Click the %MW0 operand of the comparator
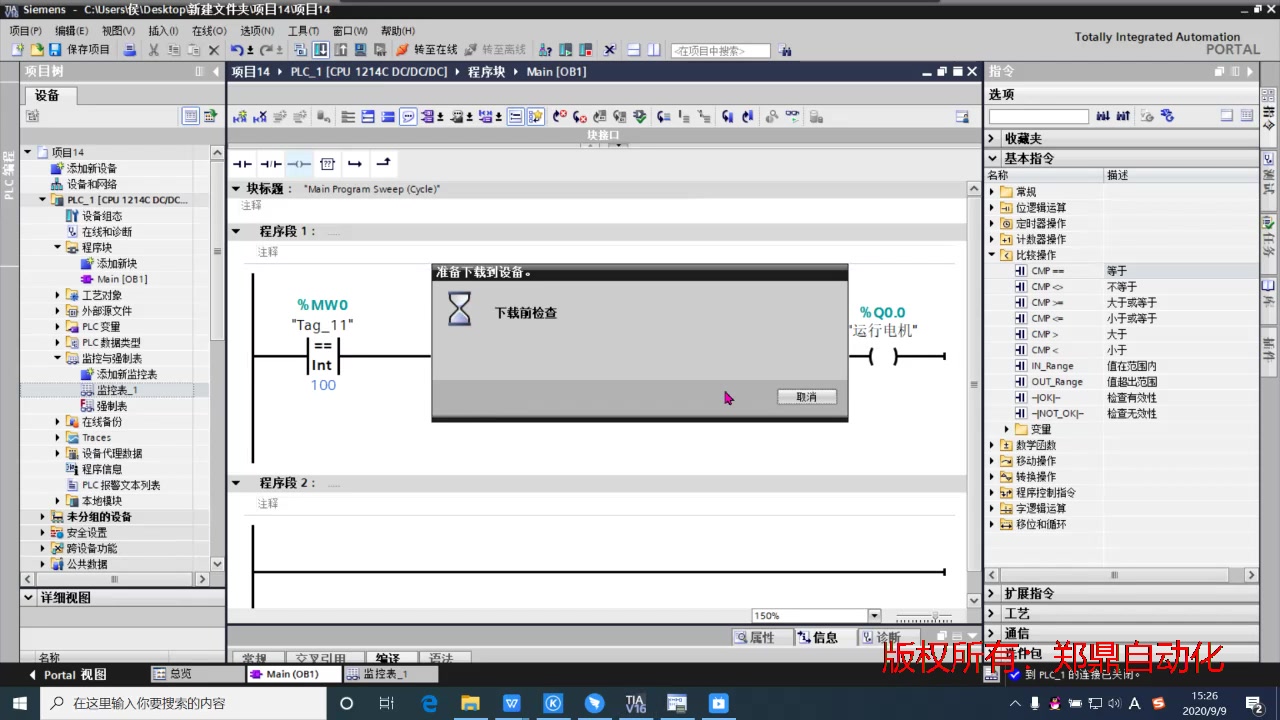1280x720 pixels. tap(322, 305)
